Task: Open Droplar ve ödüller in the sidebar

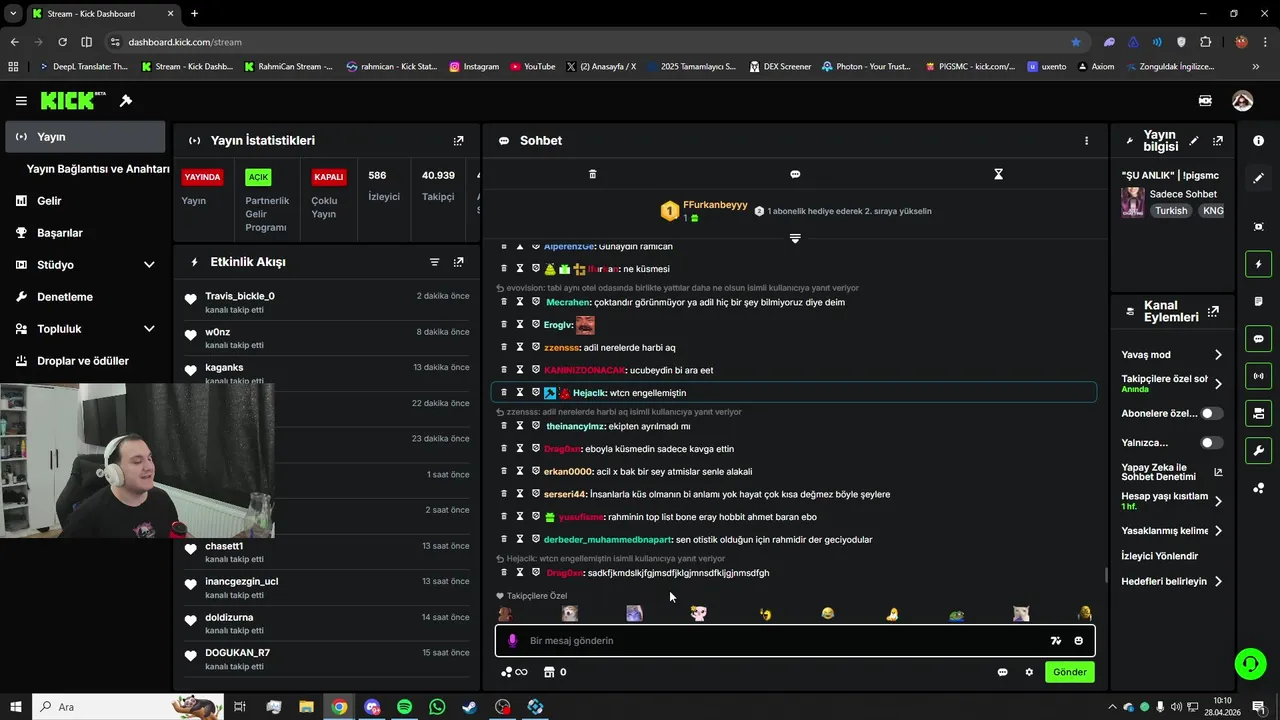Action: (x=85, y=361)
